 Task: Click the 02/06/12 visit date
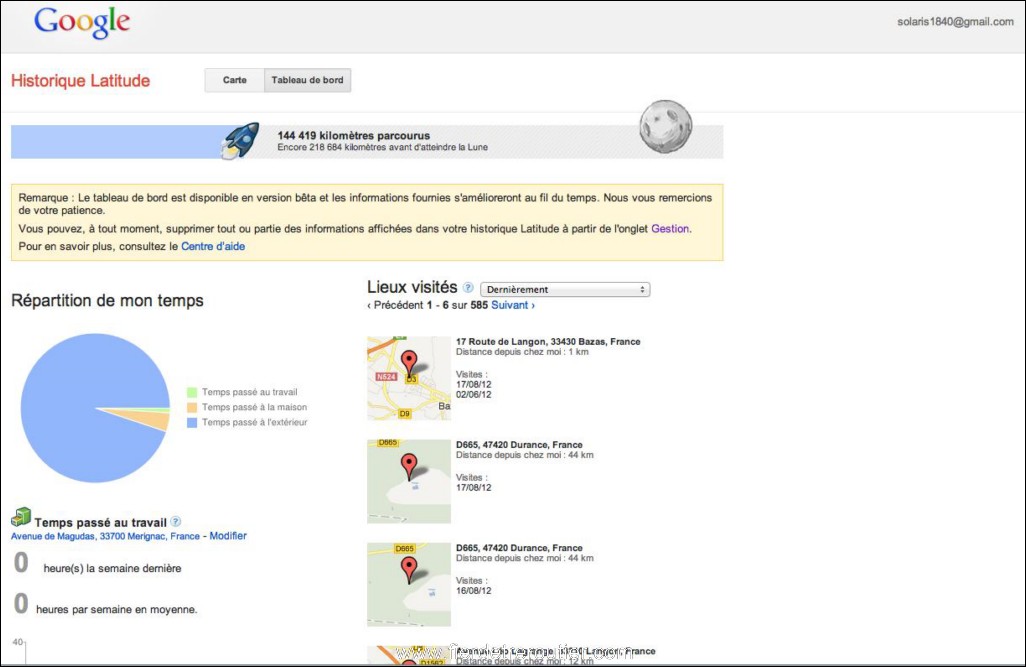tap(474, 395)
